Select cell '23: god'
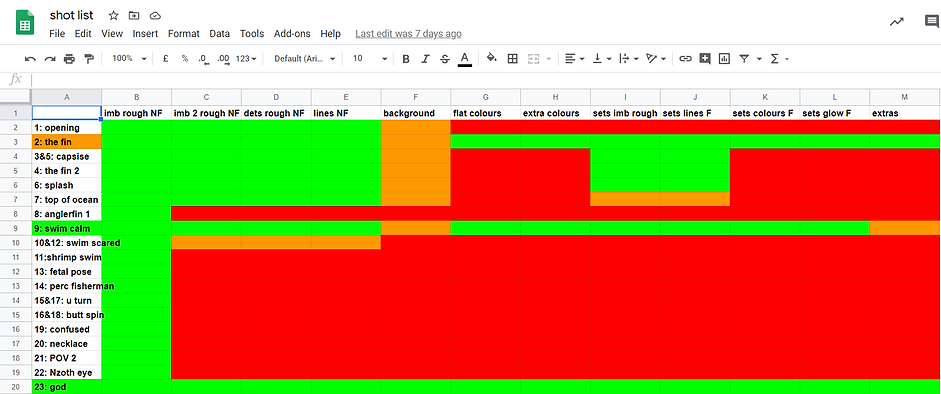Viewport: 941px width, 394px height. (x=67, y=387)
